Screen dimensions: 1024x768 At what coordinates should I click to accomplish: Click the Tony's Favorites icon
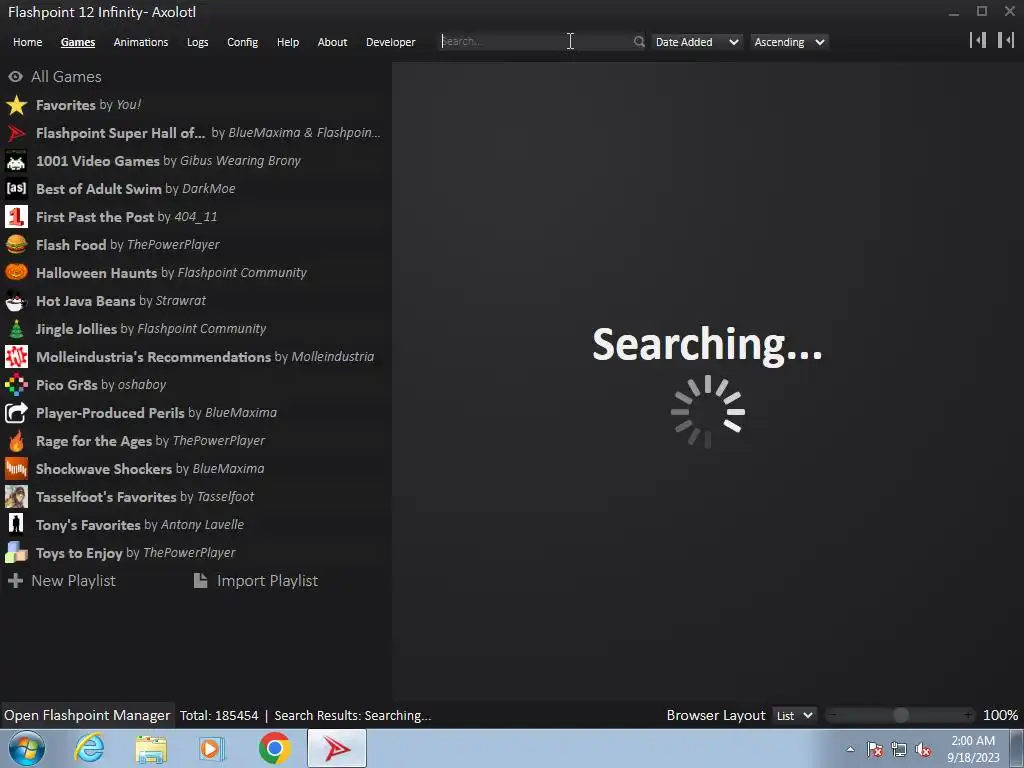(16, 525)
